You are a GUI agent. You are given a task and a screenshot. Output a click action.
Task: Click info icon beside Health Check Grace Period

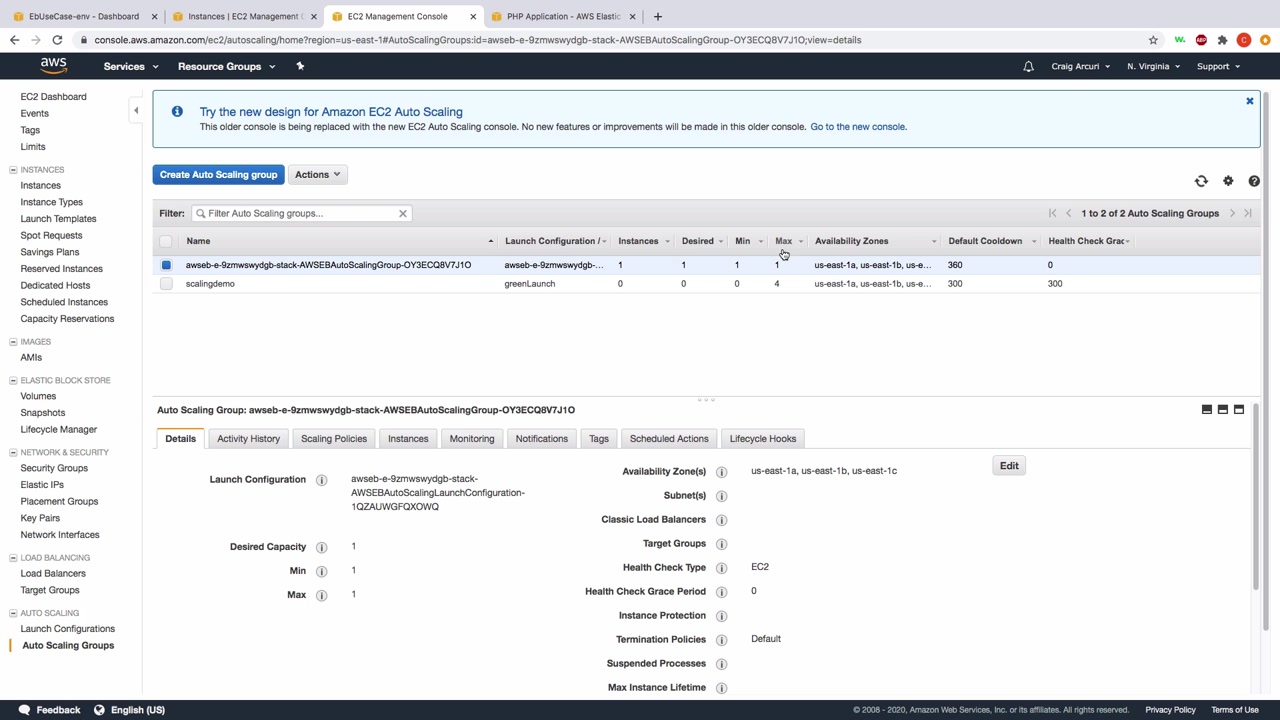pos(721,592)
